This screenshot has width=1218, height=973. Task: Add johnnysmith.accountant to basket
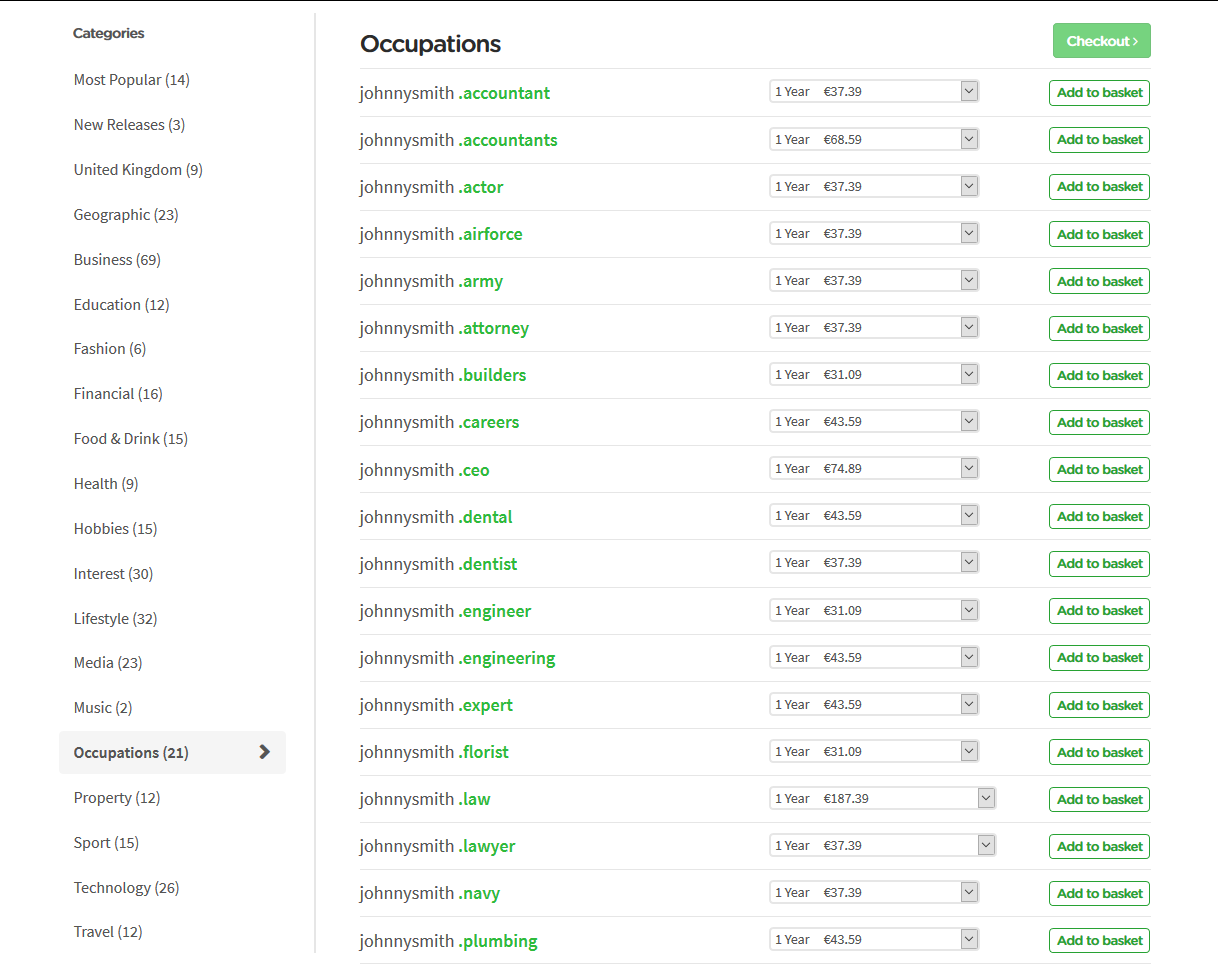click(x=1099, y=93)
